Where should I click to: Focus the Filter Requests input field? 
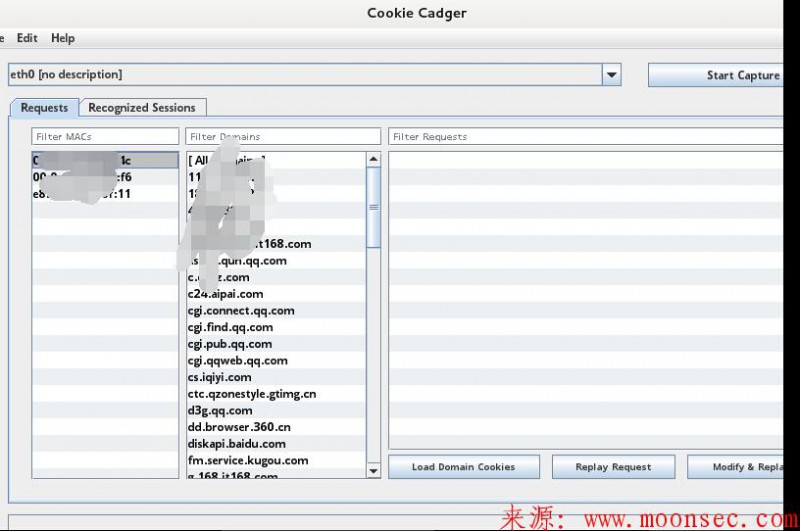click(585, 136)
